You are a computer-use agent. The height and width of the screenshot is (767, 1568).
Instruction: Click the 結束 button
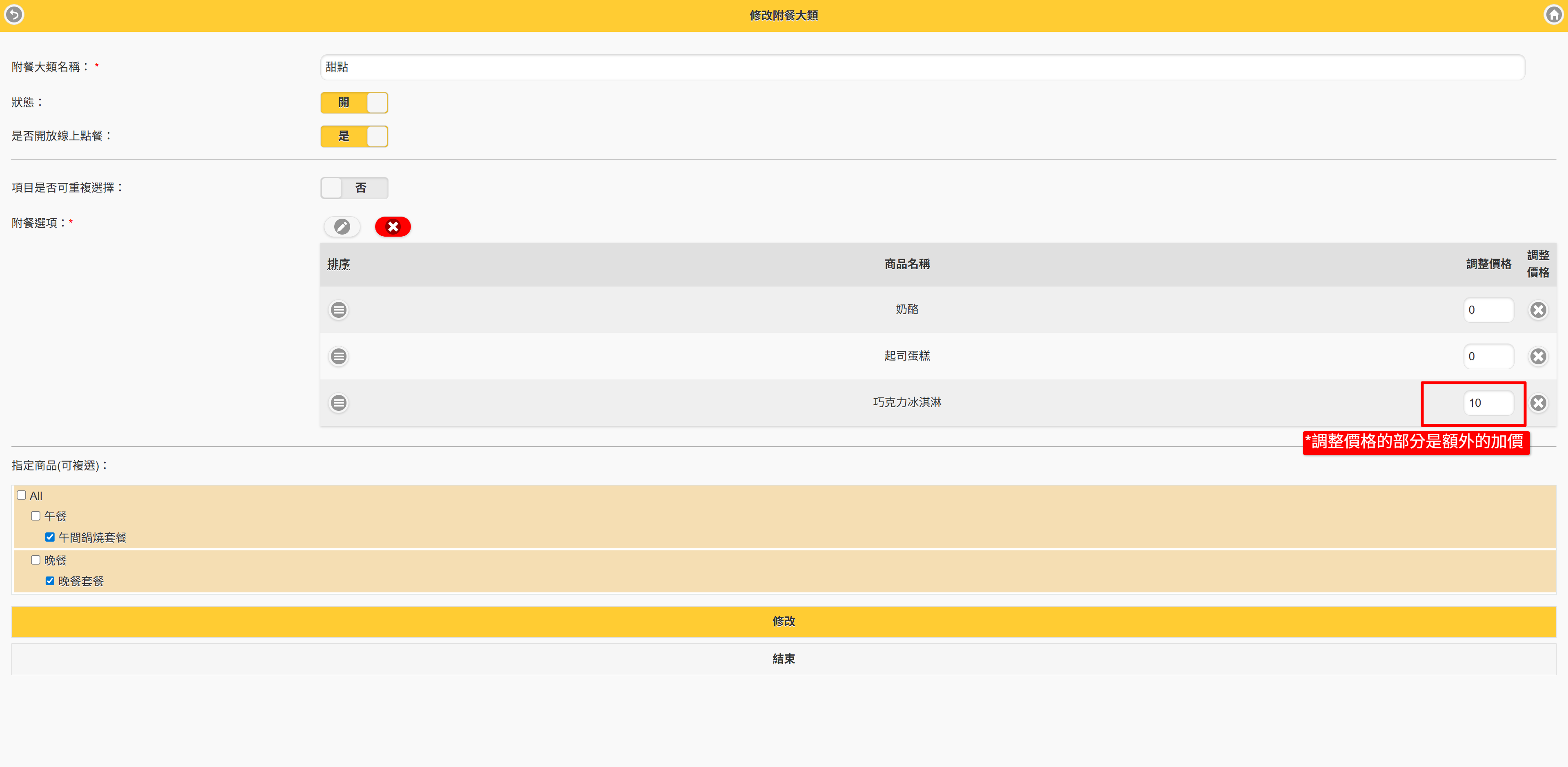pos(784,659)
